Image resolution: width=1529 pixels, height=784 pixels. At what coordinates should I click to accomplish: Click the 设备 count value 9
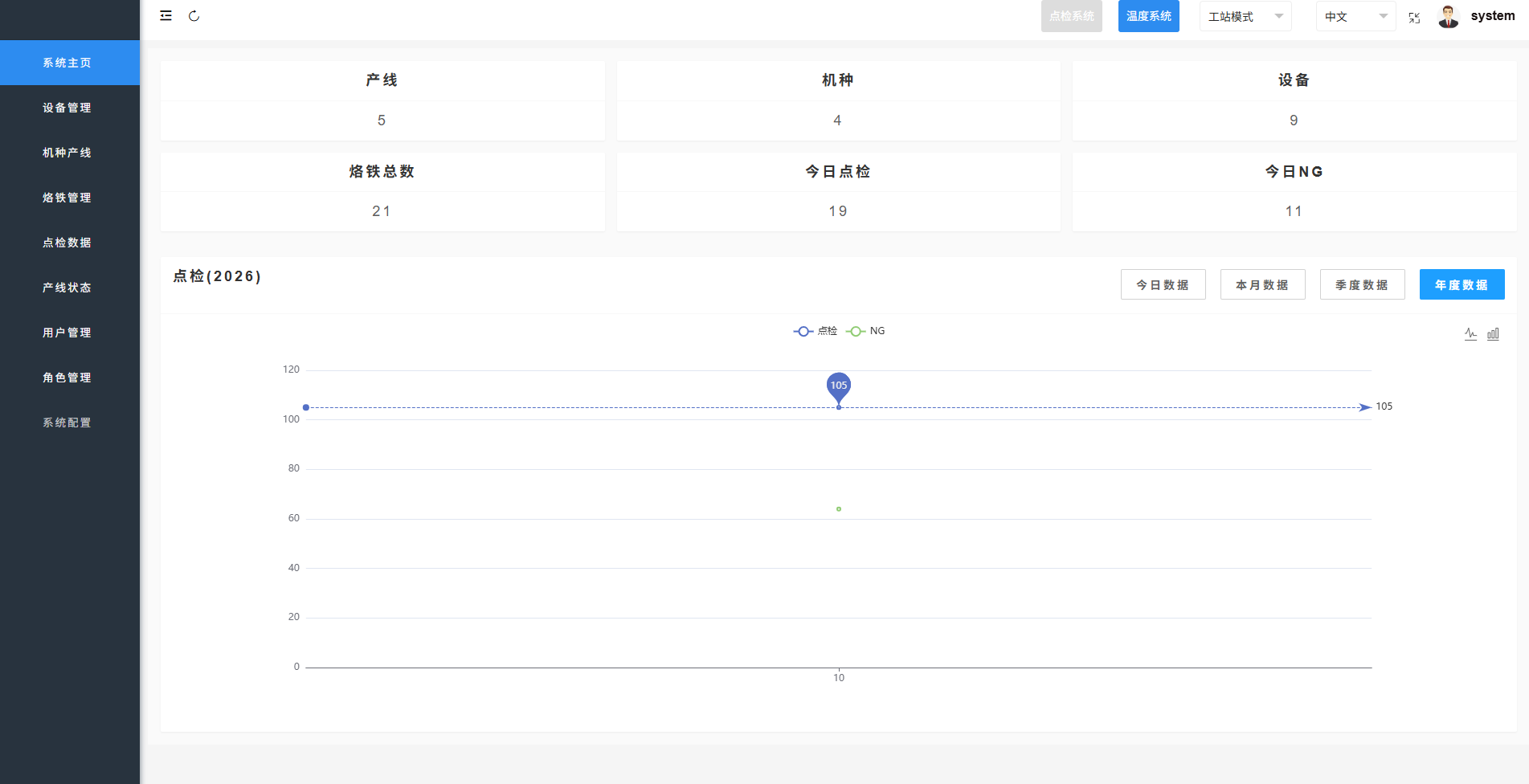pos(1294,120)
